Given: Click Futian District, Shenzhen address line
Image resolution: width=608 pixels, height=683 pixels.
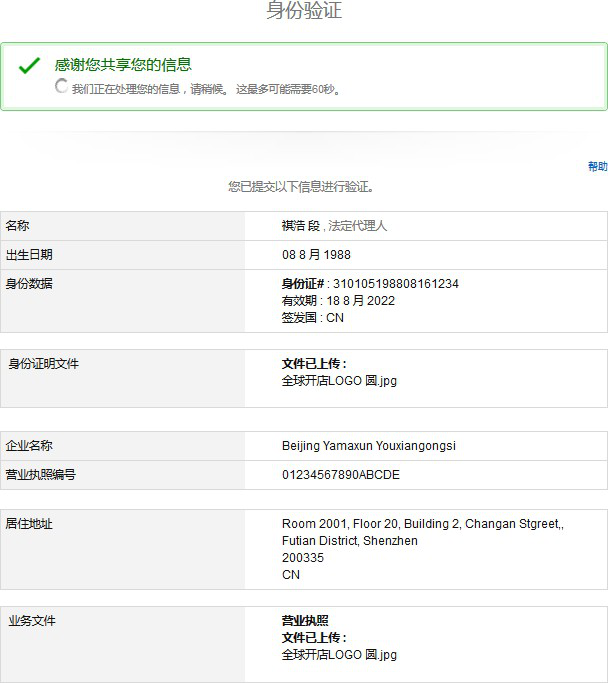Looking at the screenshot, I should [350, 541].
